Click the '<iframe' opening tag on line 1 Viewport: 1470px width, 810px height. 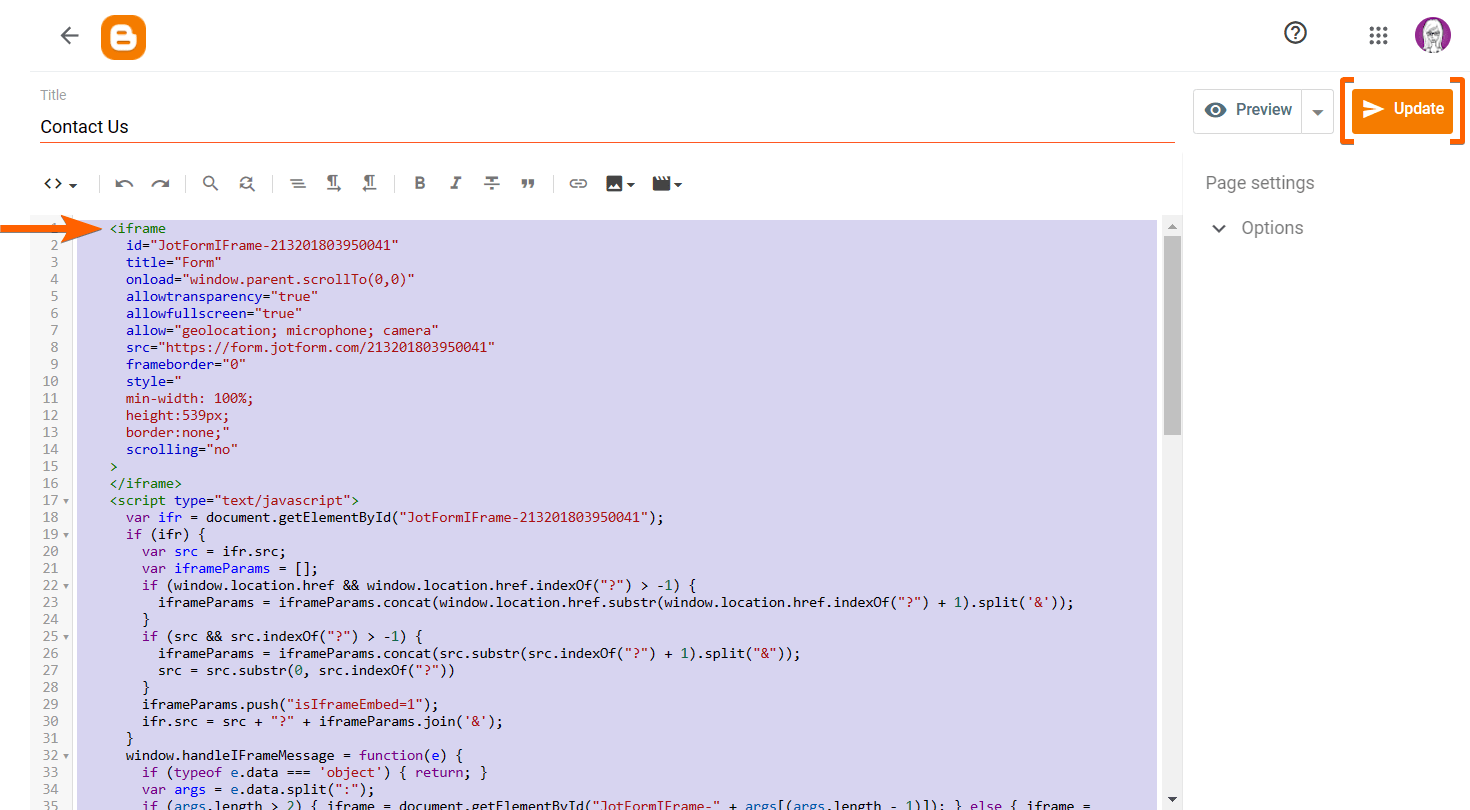pos(138,229)
